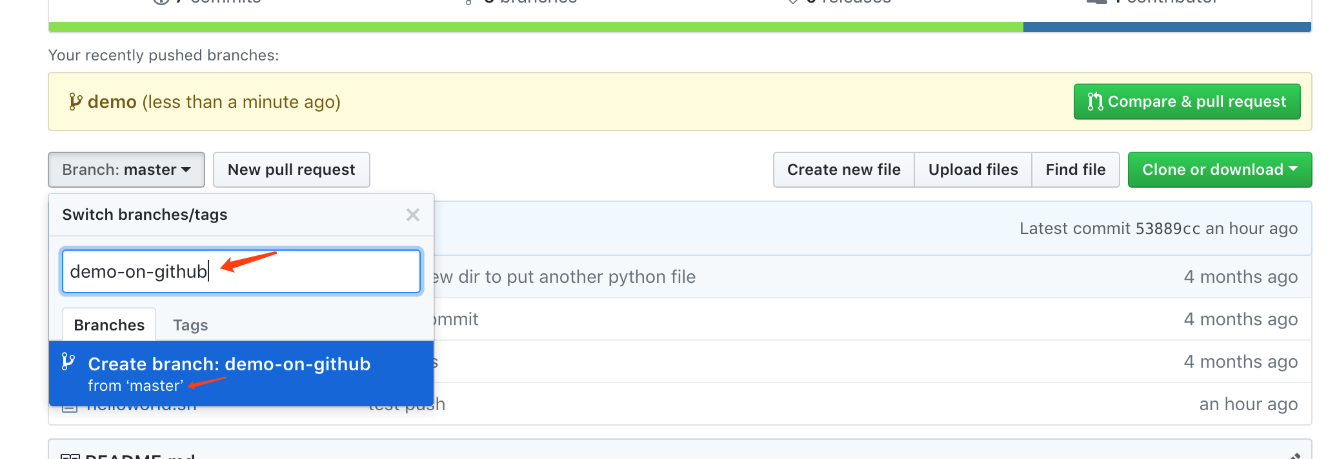Click the green segment of language bar

point(535,27)
